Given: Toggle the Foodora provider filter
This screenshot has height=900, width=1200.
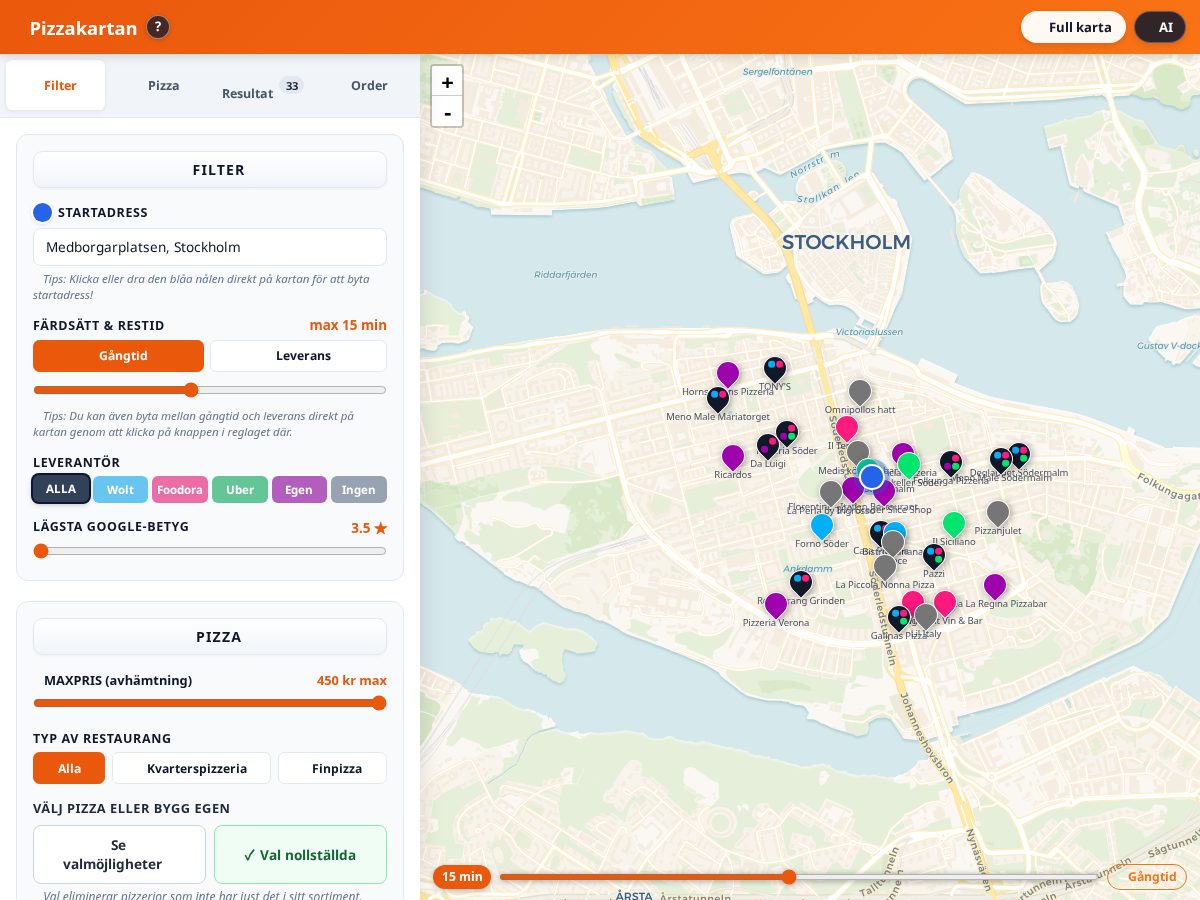Looking at the screenshot, I should [180, 489].
